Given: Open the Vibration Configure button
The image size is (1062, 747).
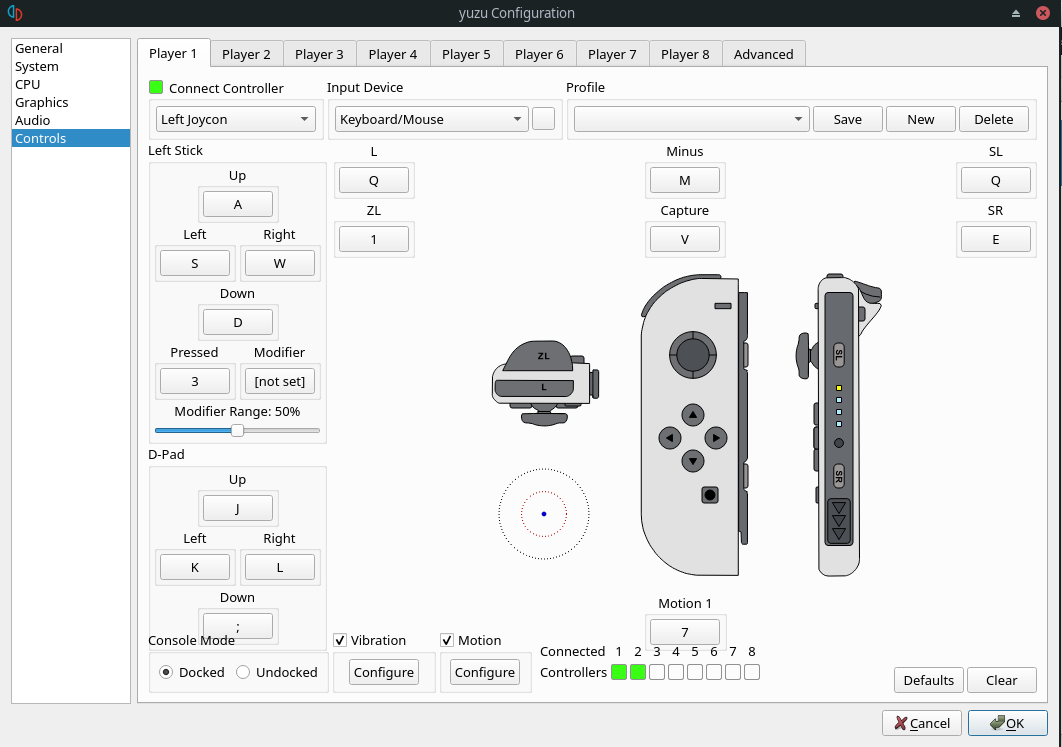Looking at the screenshot, I should tap(384, 672).
